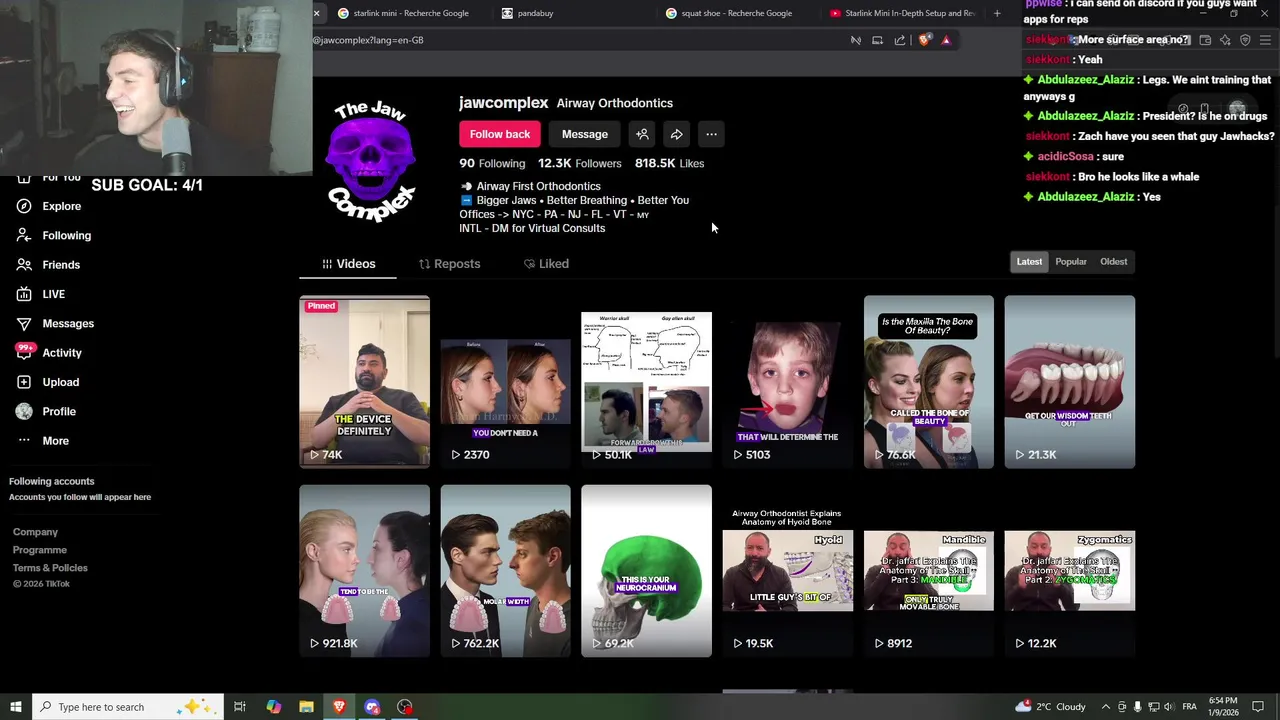Open the LIVE section

pos(41,294)
